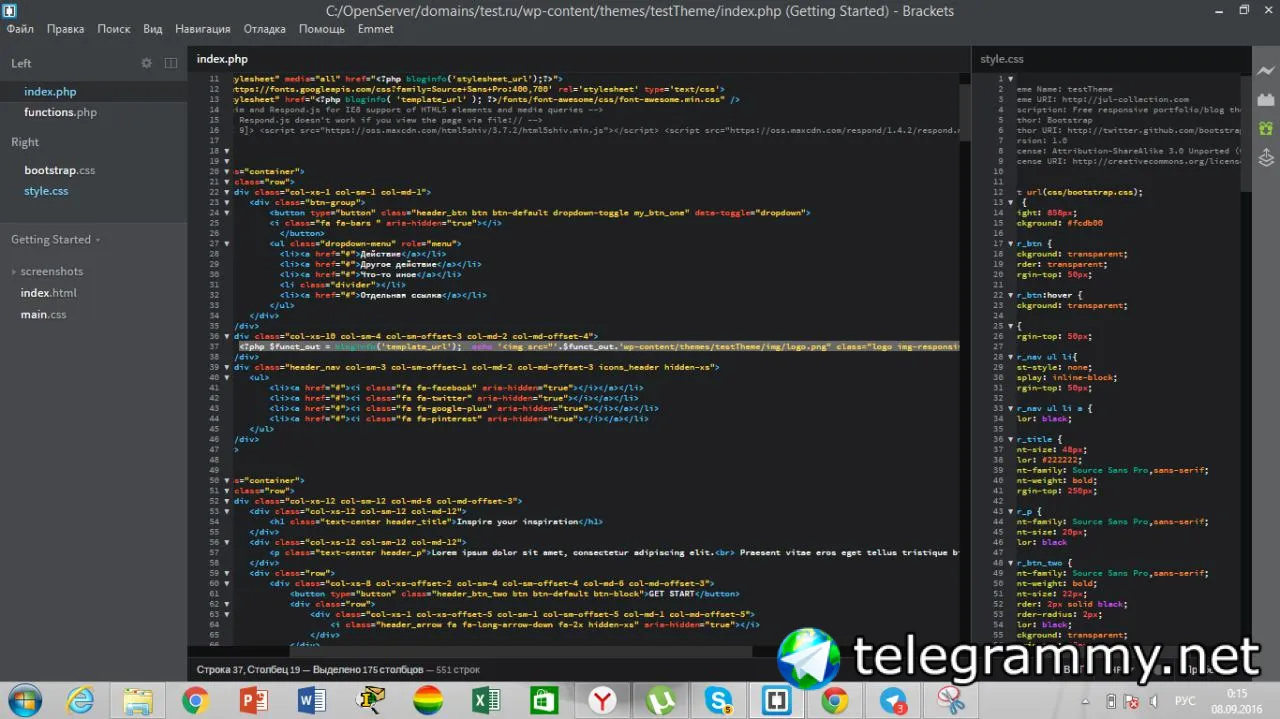The width and height of the screenshot is (1280, 719).
Task: Open Навигация menu
Action: coord(203,29)
